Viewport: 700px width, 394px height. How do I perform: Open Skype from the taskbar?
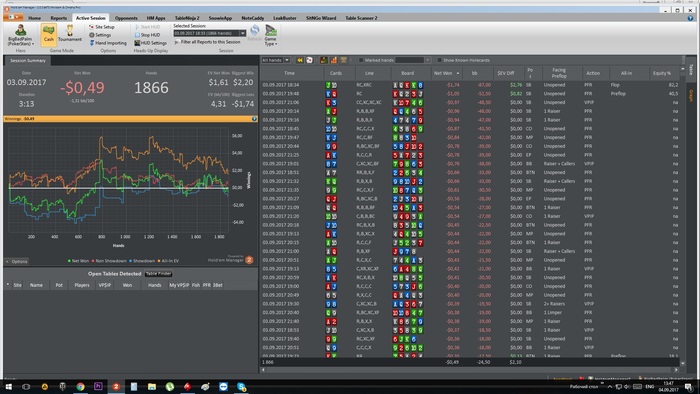242,386
